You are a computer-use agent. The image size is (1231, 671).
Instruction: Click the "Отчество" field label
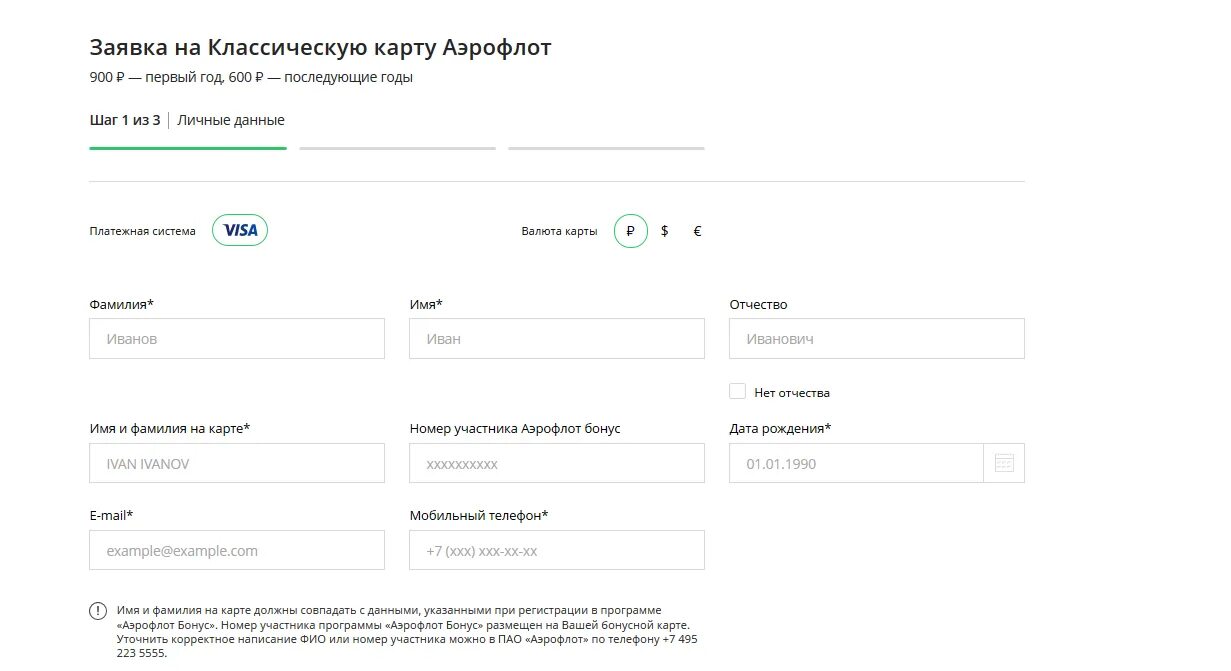point(758,304)
